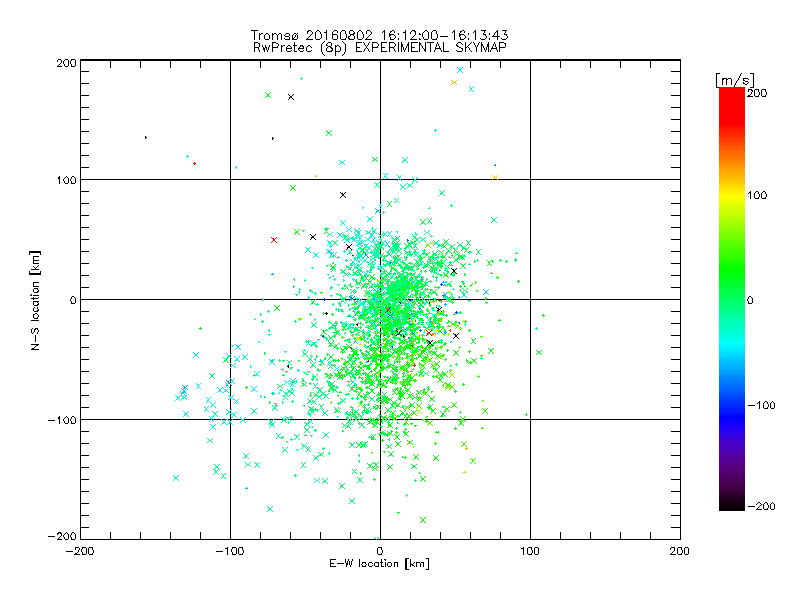This screenshot has width=800, height=600.
Task: Click the E-W axis tick label '0'
Action: coord(380,551)
